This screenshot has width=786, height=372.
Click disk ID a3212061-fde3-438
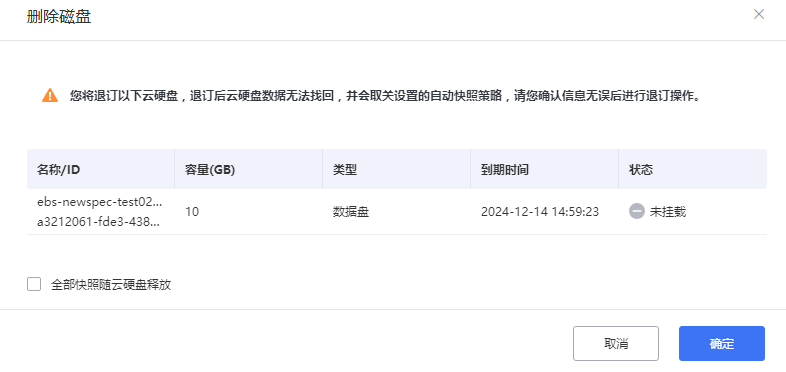tap(99, 223)
